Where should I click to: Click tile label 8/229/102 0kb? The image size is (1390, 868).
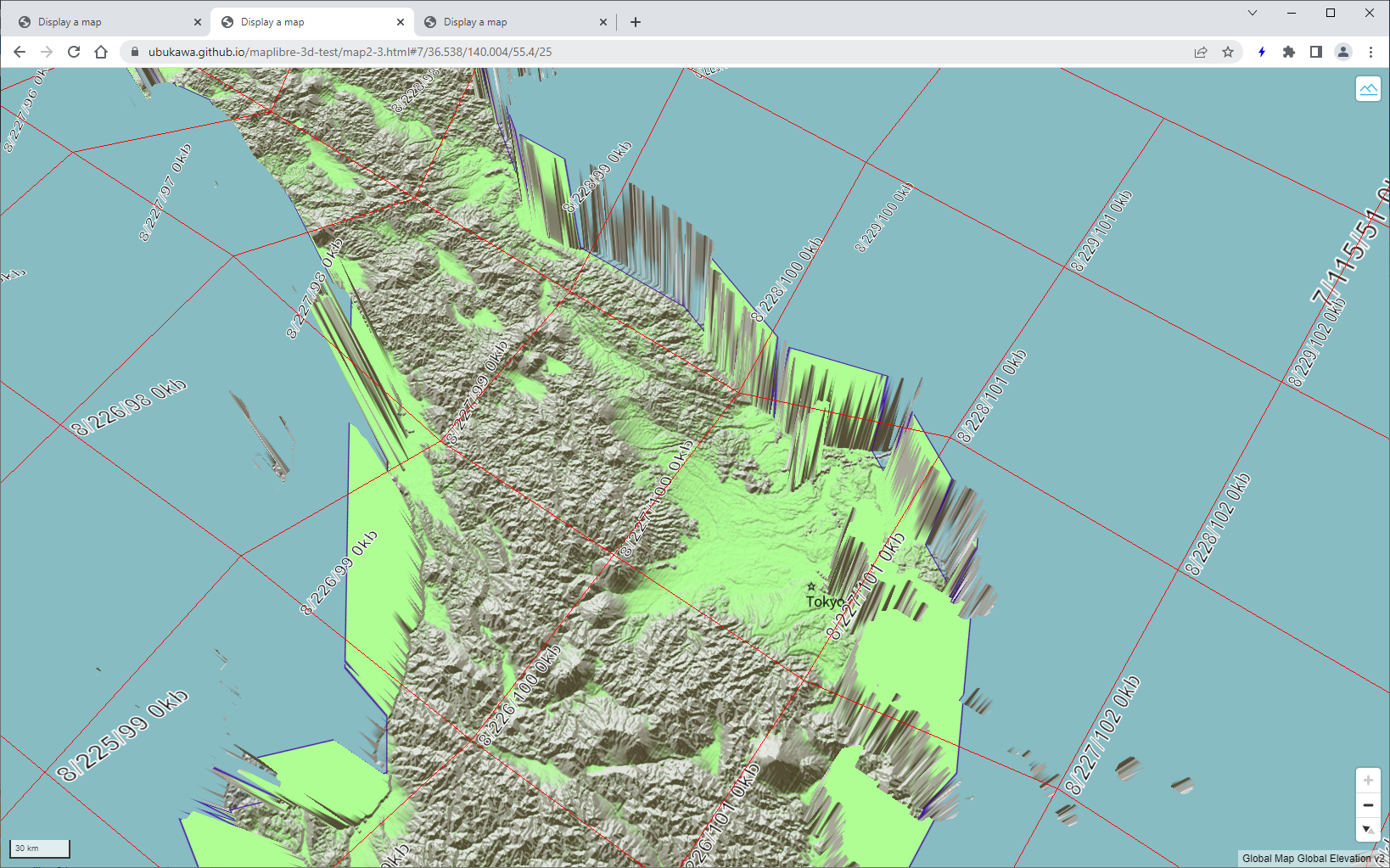pos(1318,341)
